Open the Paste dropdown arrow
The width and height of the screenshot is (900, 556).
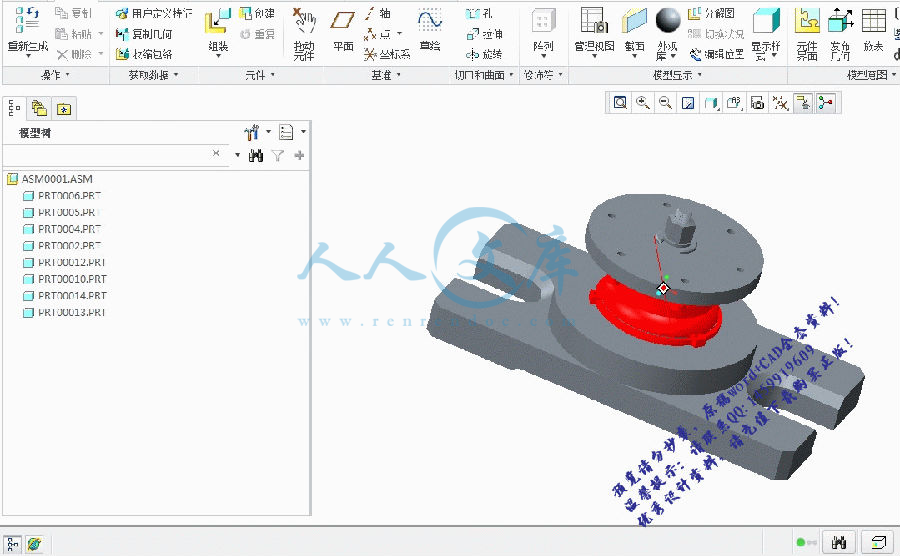[101, 34]
